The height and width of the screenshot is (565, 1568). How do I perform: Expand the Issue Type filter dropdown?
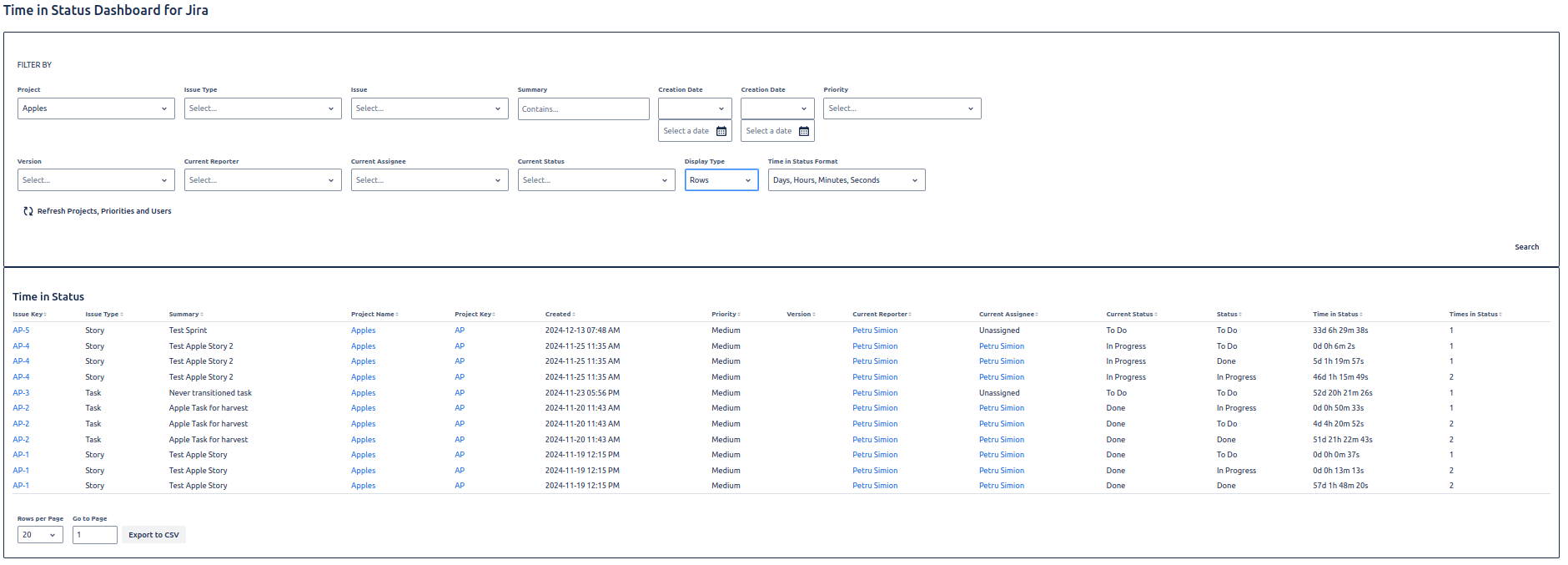point(263,108)
